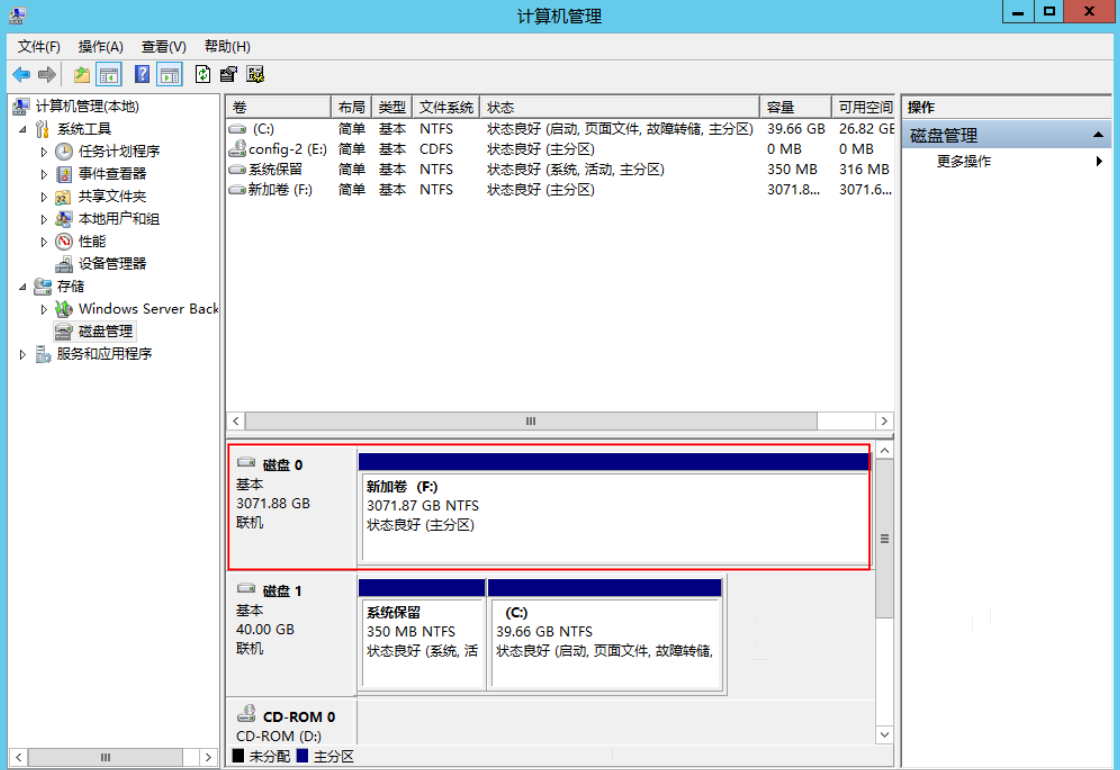Click the volume list horizontal scrollbar left arrow

236,421
